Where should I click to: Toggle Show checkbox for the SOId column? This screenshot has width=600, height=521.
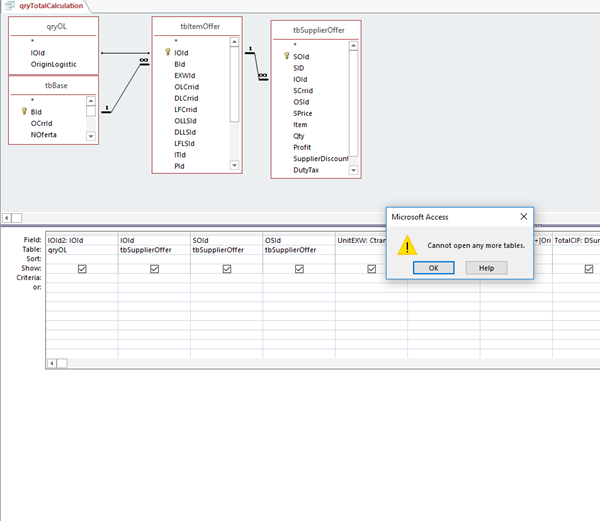pos(227,269)
